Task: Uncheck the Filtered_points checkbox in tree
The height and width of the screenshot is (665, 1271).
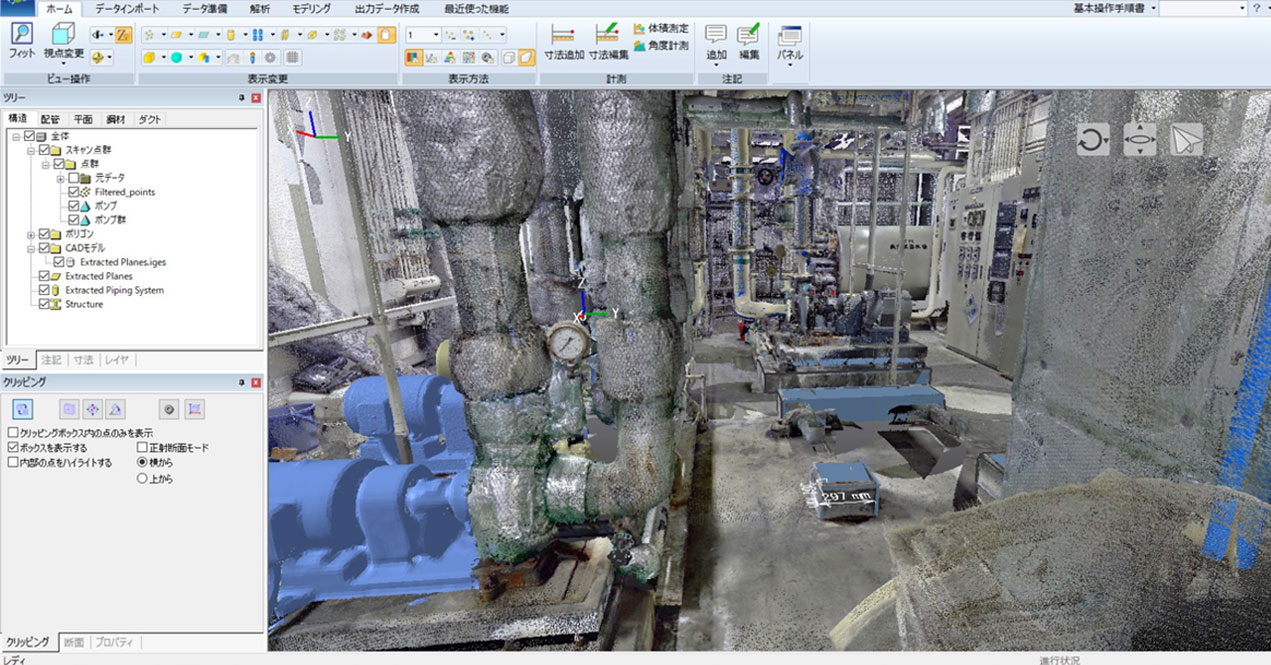Action: click(73, 192)
